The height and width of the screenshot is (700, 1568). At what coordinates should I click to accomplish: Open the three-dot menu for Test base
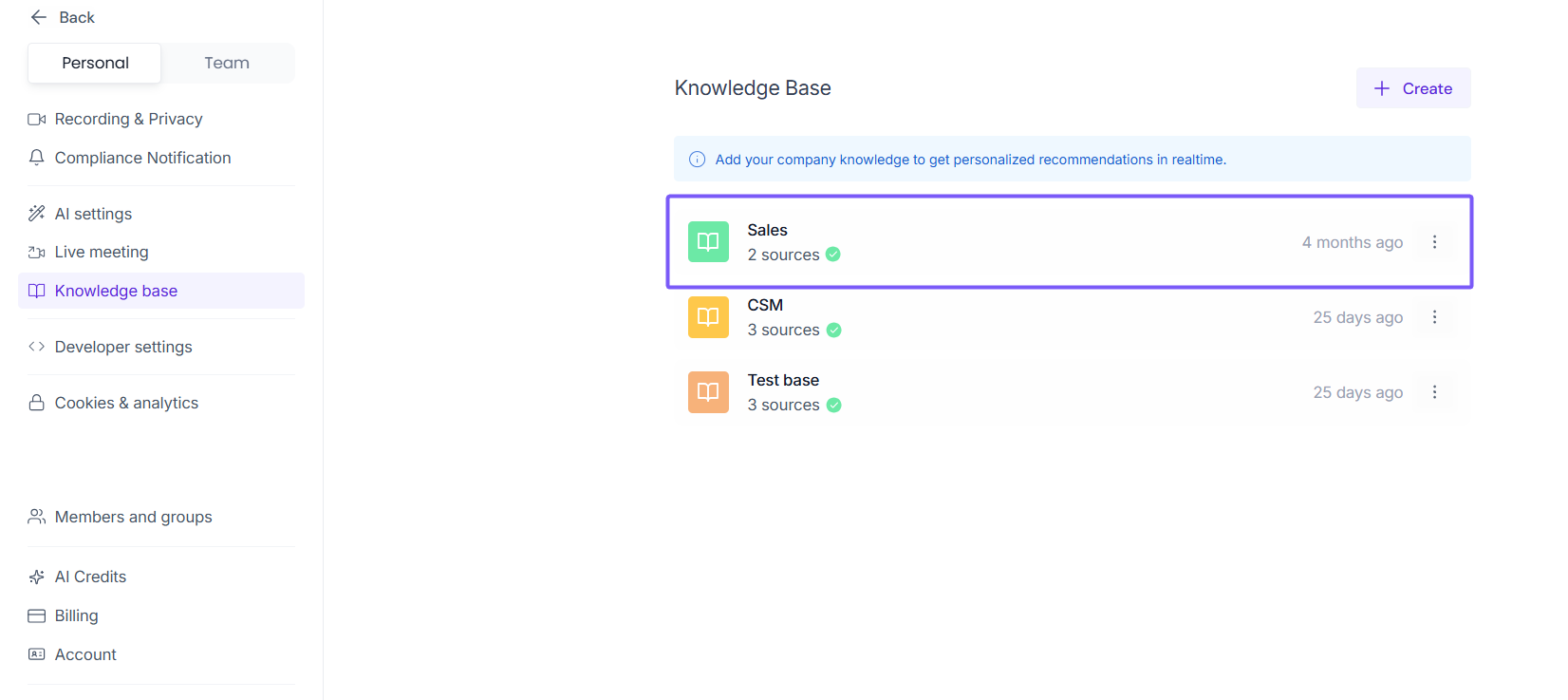coord(1434,392)
